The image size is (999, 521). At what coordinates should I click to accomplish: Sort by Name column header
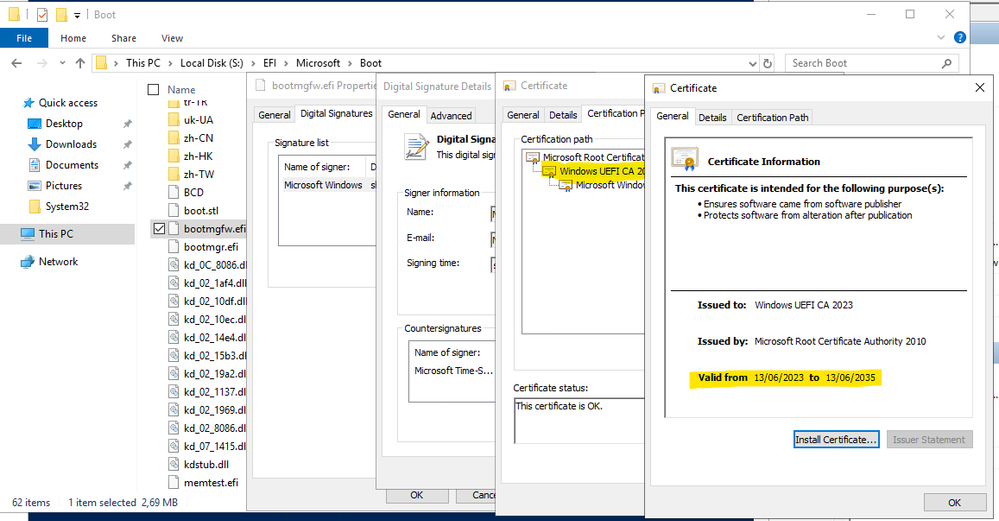(181, 90)
